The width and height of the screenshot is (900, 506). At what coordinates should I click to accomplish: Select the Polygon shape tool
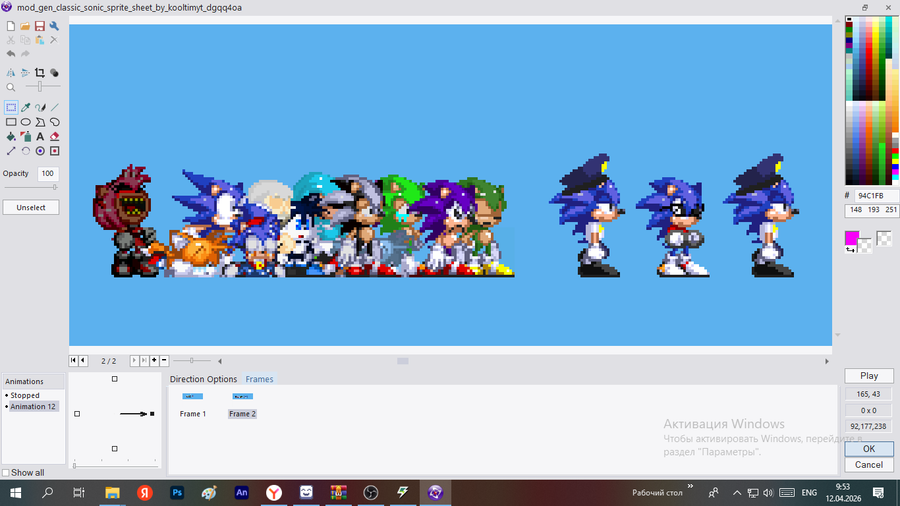pos(40,122)
